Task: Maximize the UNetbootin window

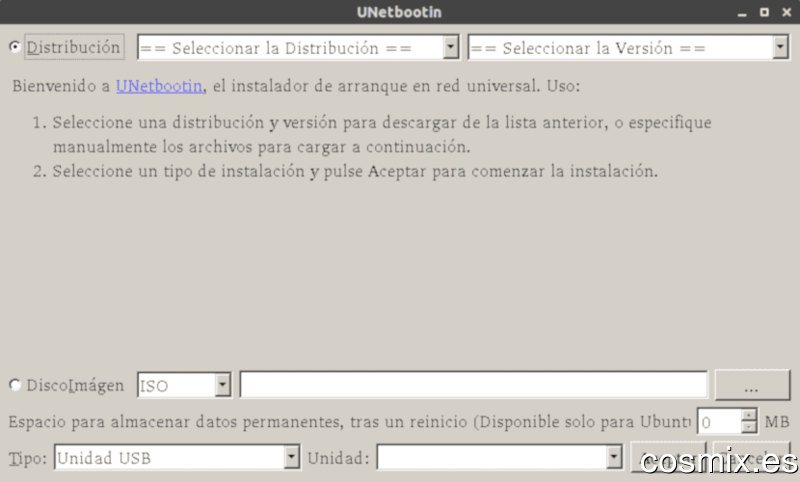Action: [764, 12]
